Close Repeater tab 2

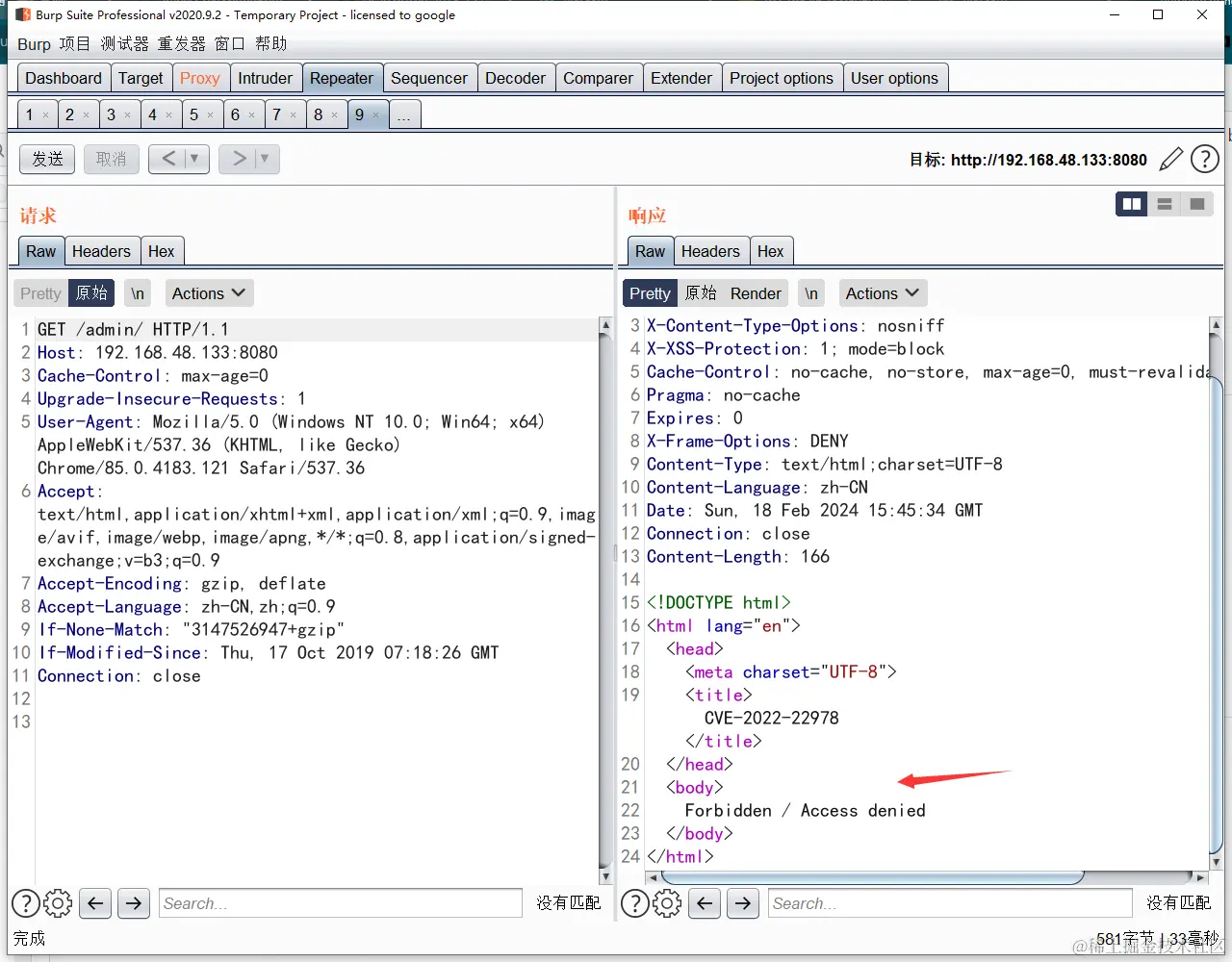(86, 115)
